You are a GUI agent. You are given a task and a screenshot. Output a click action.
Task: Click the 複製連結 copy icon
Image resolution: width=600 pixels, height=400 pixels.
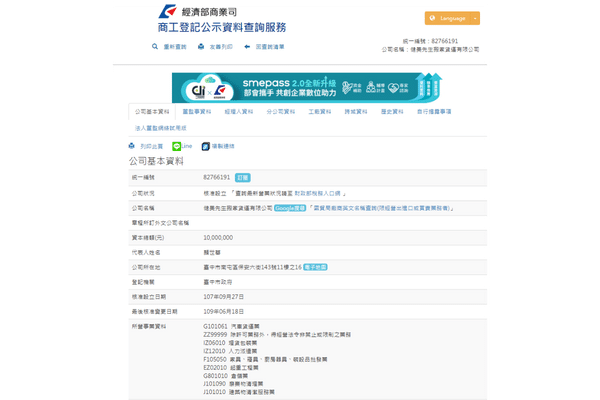205,146
